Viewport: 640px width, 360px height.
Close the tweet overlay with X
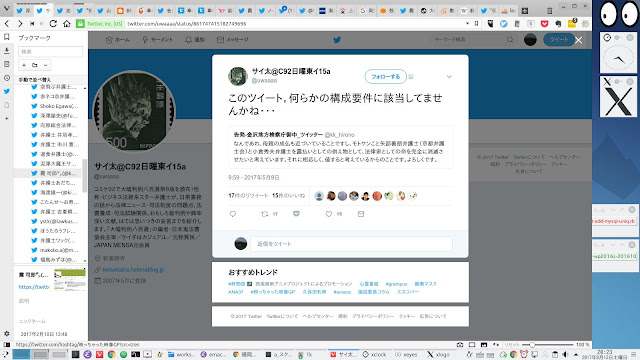pyautogui.click(x=578, y=40)
